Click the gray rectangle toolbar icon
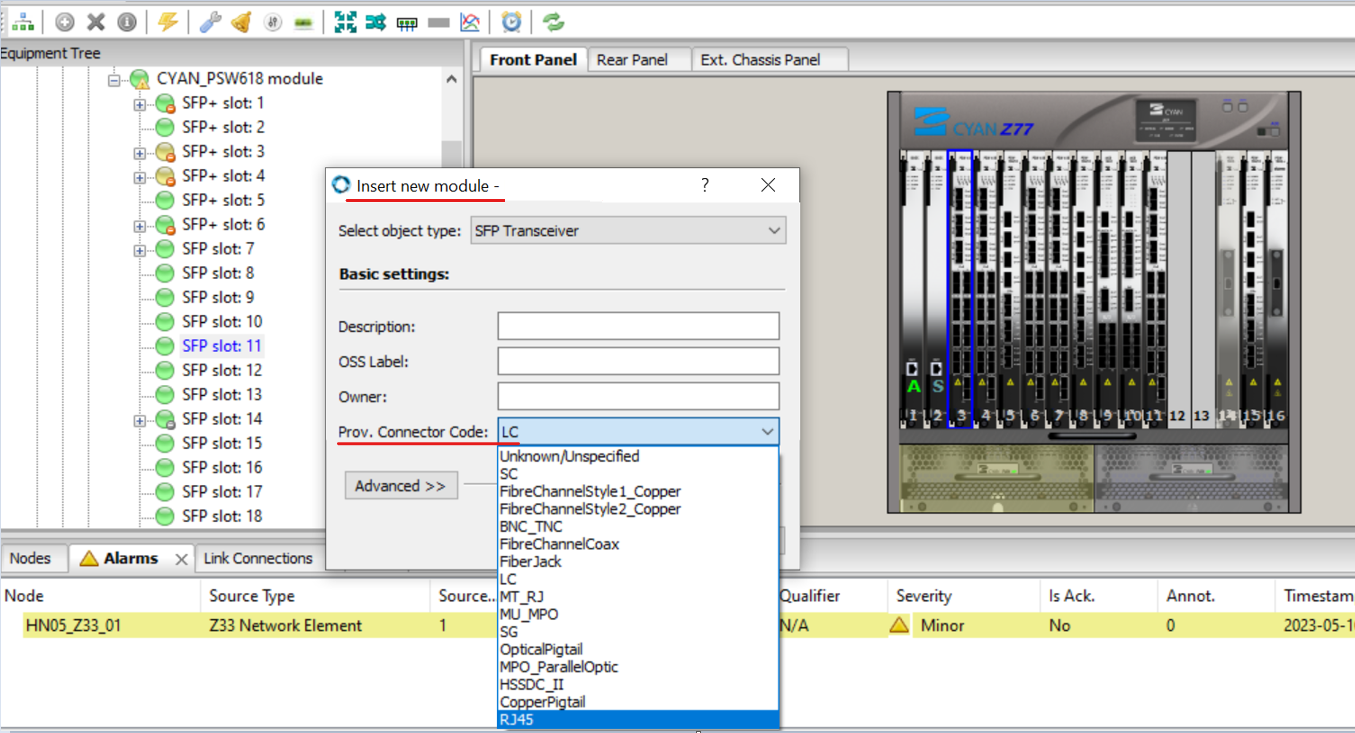 coord(438,22)
